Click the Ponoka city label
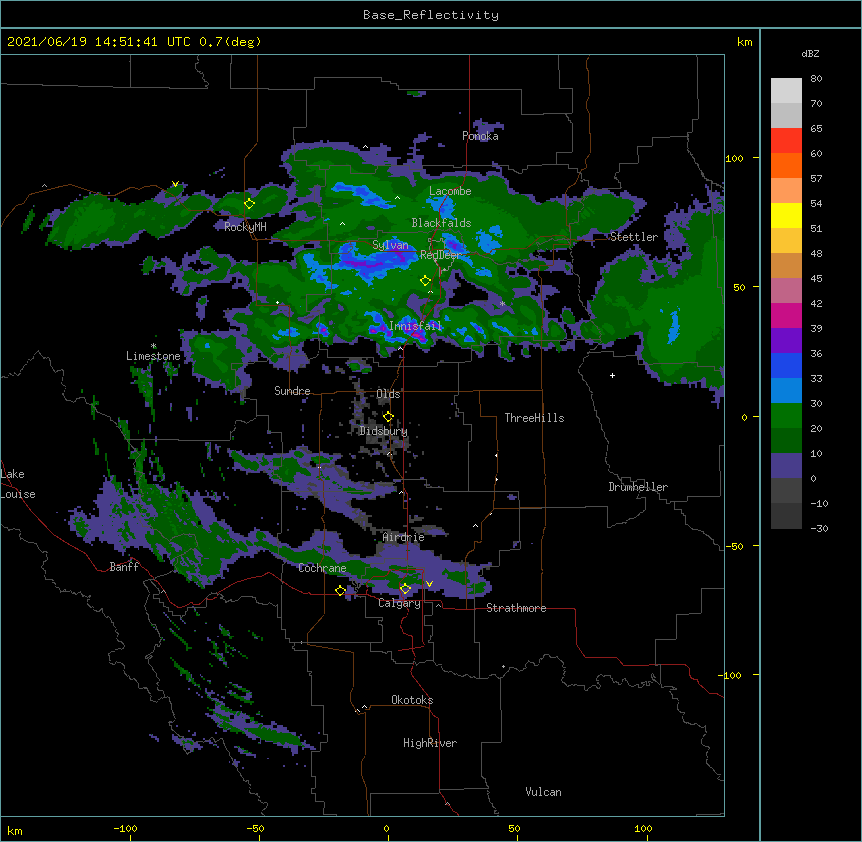The height and width of the screenshot is (842, 862). tap(480, 136)
